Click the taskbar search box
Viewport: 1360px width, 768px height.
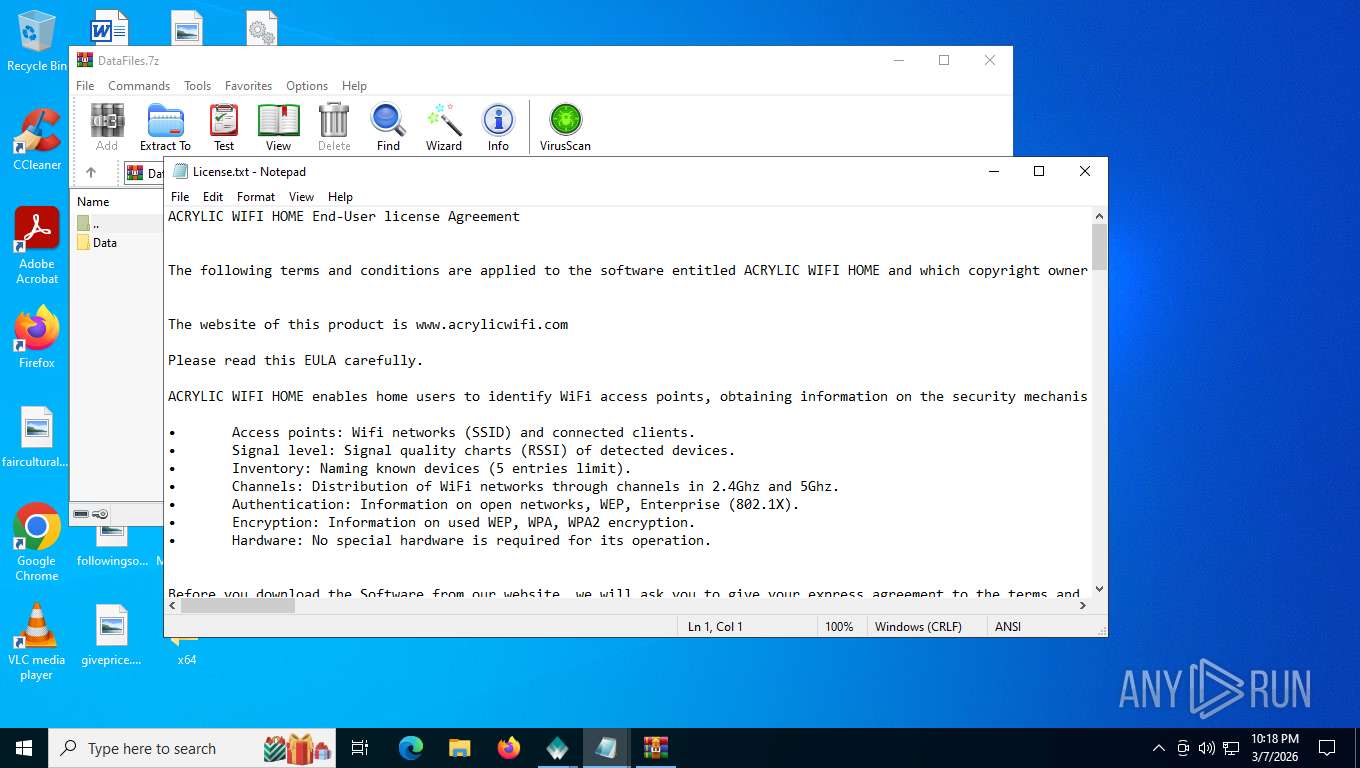tap(194, 748)
